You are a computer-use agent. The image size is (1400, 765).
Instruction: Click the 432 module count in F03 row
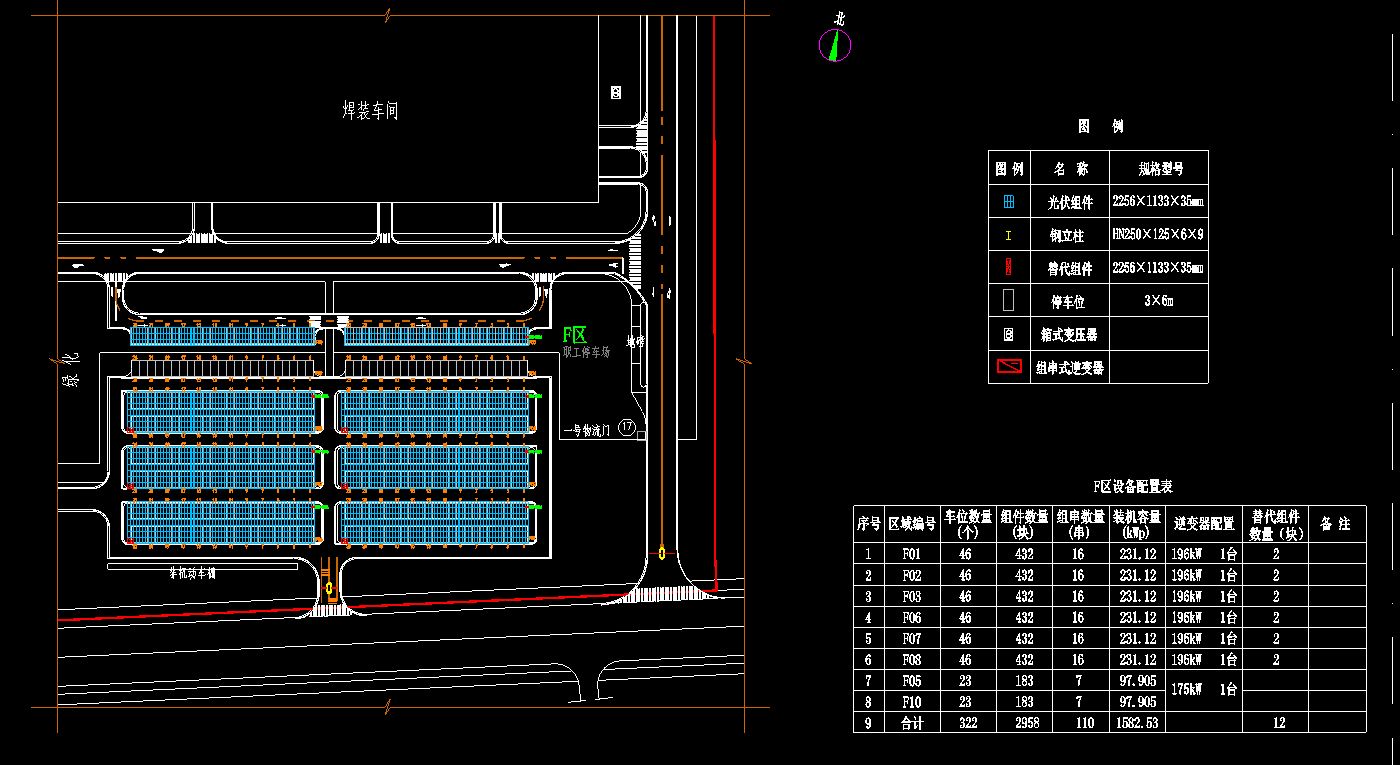pyautogui.click(x=1025, y=596)
